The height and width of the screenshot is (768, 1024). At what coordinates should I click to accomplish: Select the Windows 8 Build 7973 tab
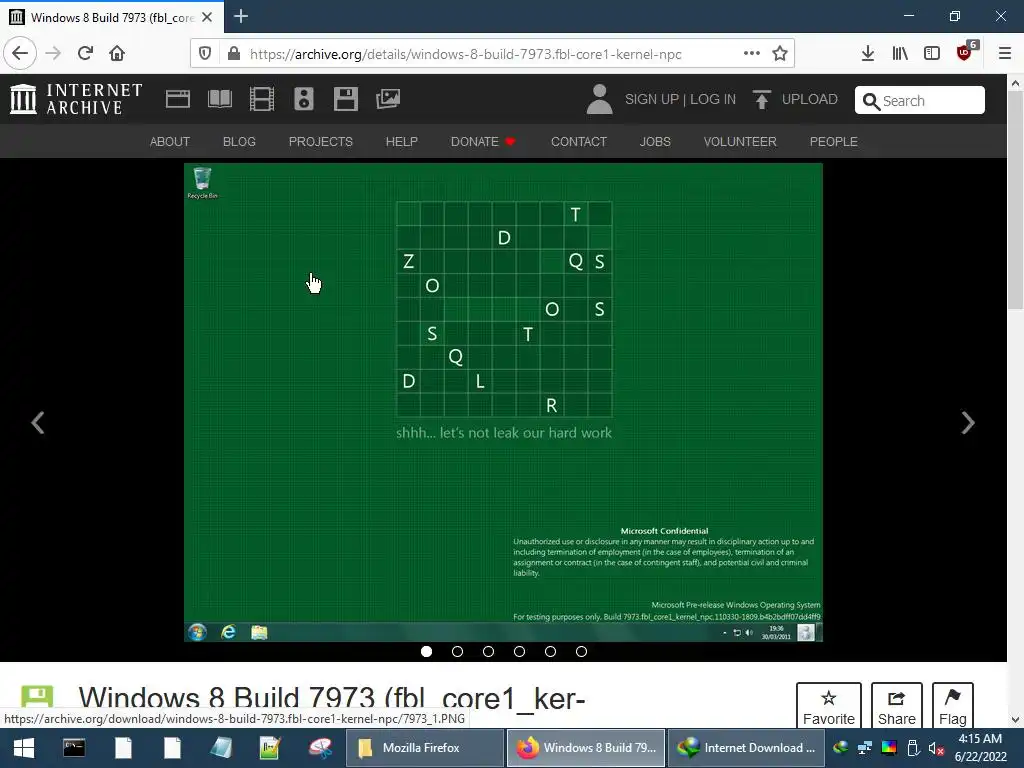pos(112,17)
